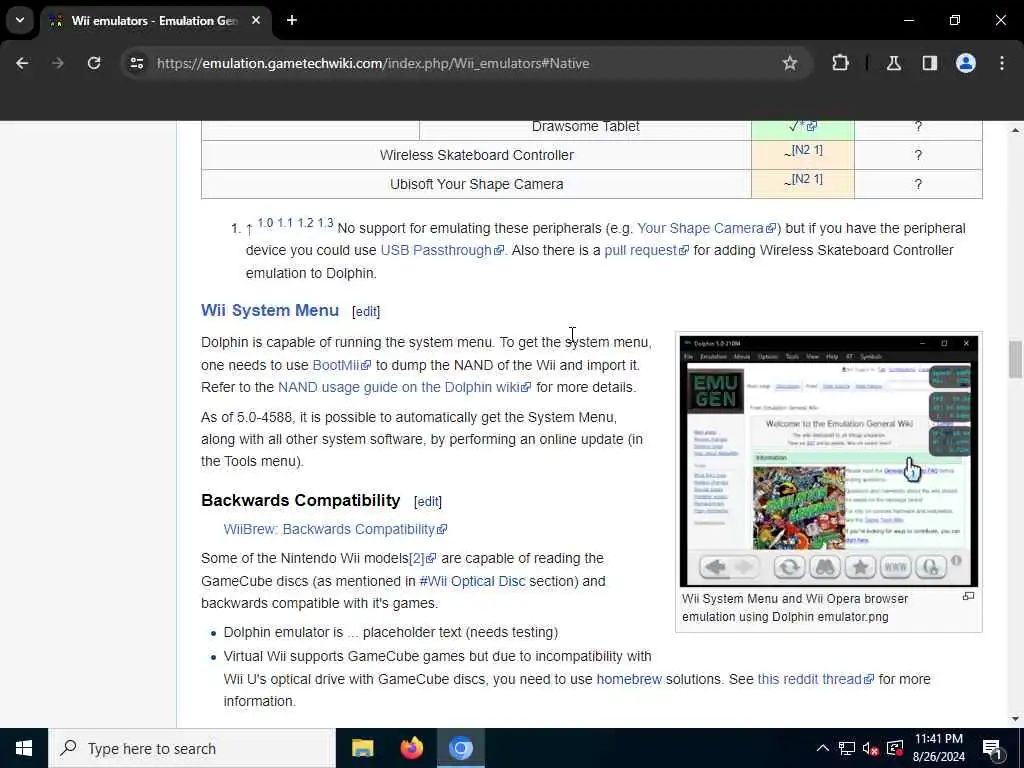Bookmark this page with the star icon
1024x768 pixels.
point(790,63)
